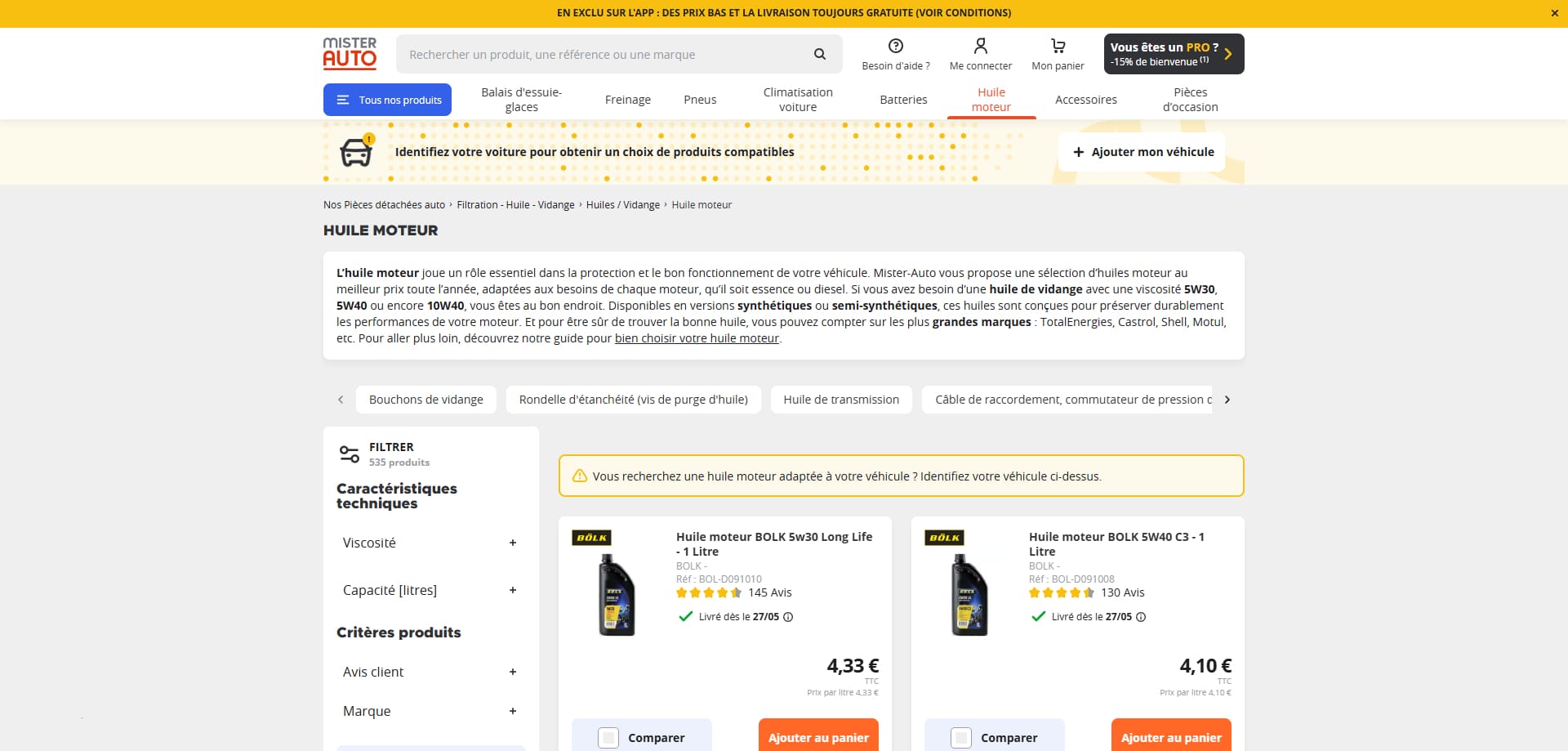Open Climatisation voiture category
The width and height of the screenshot is (1568, 751).
(798, 100)
